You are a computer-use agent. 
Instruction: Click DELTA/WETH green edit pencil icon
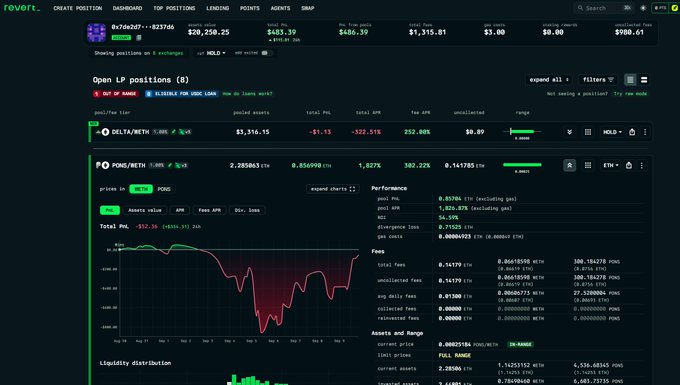click(174, 132)
